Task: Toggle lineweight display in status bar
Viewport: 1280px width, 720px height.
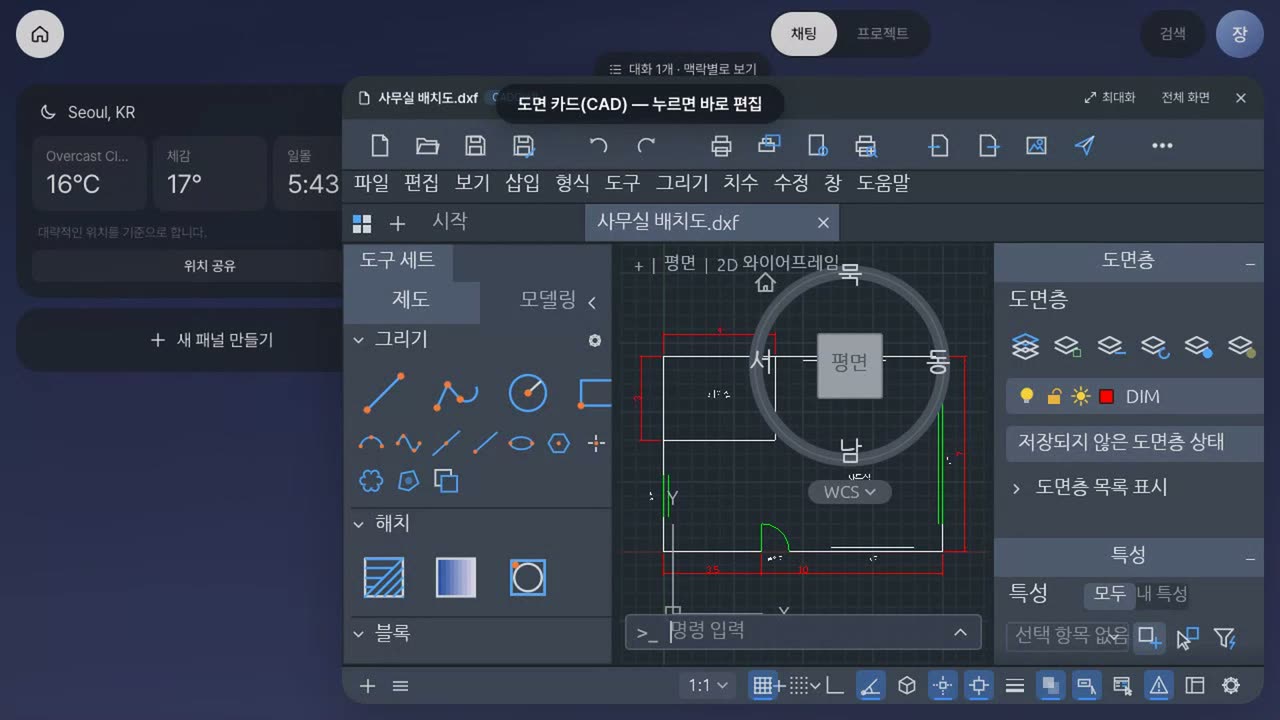Action: click(x=1015, y=685)
